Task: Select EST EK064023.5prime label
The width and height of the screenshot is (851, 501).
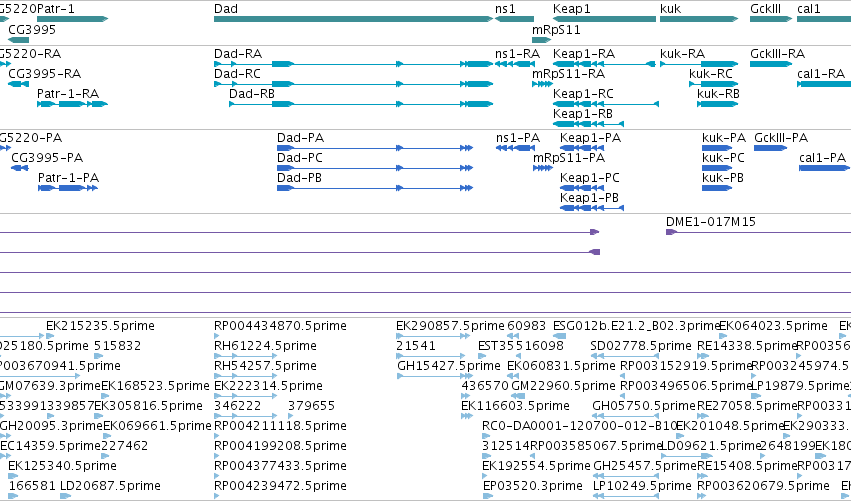Action: click(773, 326)
